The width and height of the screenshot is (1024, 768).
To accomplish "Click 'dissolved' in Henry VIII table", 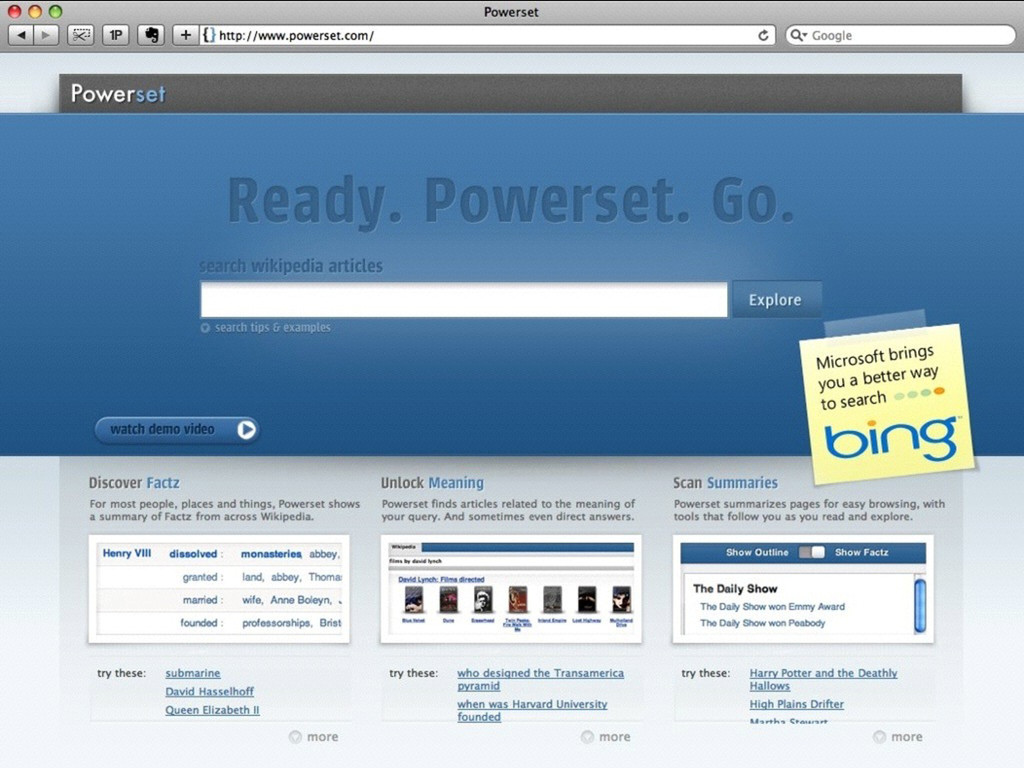I will click(193, 554).
